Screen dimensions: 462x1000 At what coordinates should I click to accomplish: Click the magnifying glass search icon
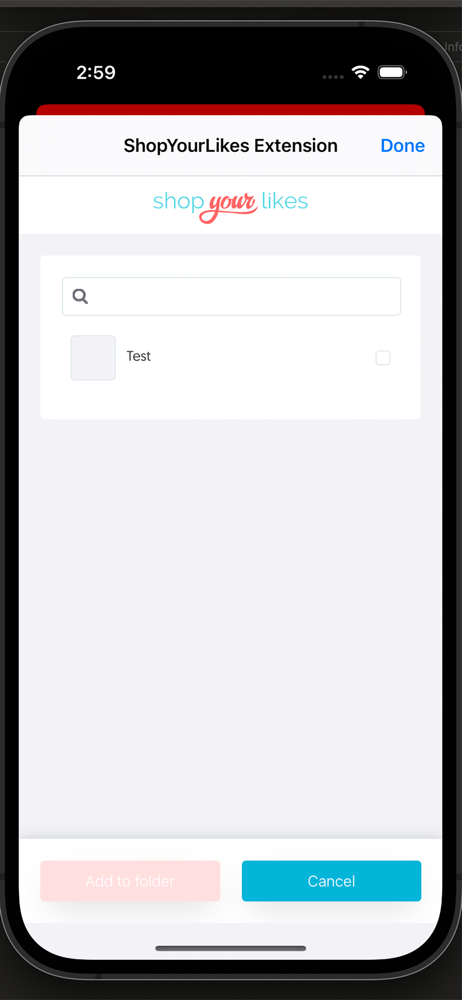[80, 296]
